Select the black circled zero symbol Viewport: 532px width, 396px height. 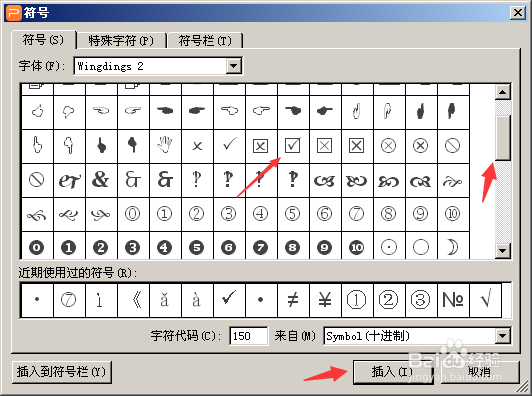click(37, 247)
